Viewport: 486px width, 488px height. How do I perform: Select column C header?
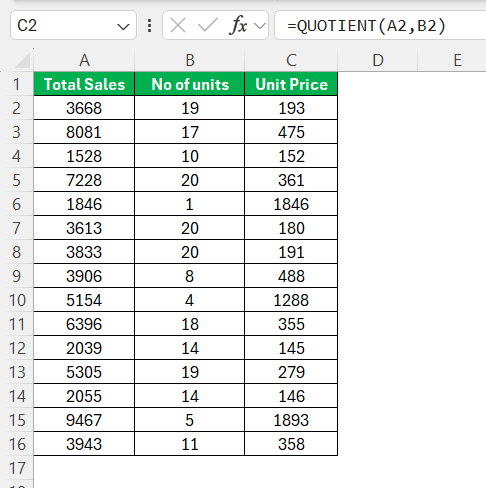pyautogui.click(x=291, y=60)
